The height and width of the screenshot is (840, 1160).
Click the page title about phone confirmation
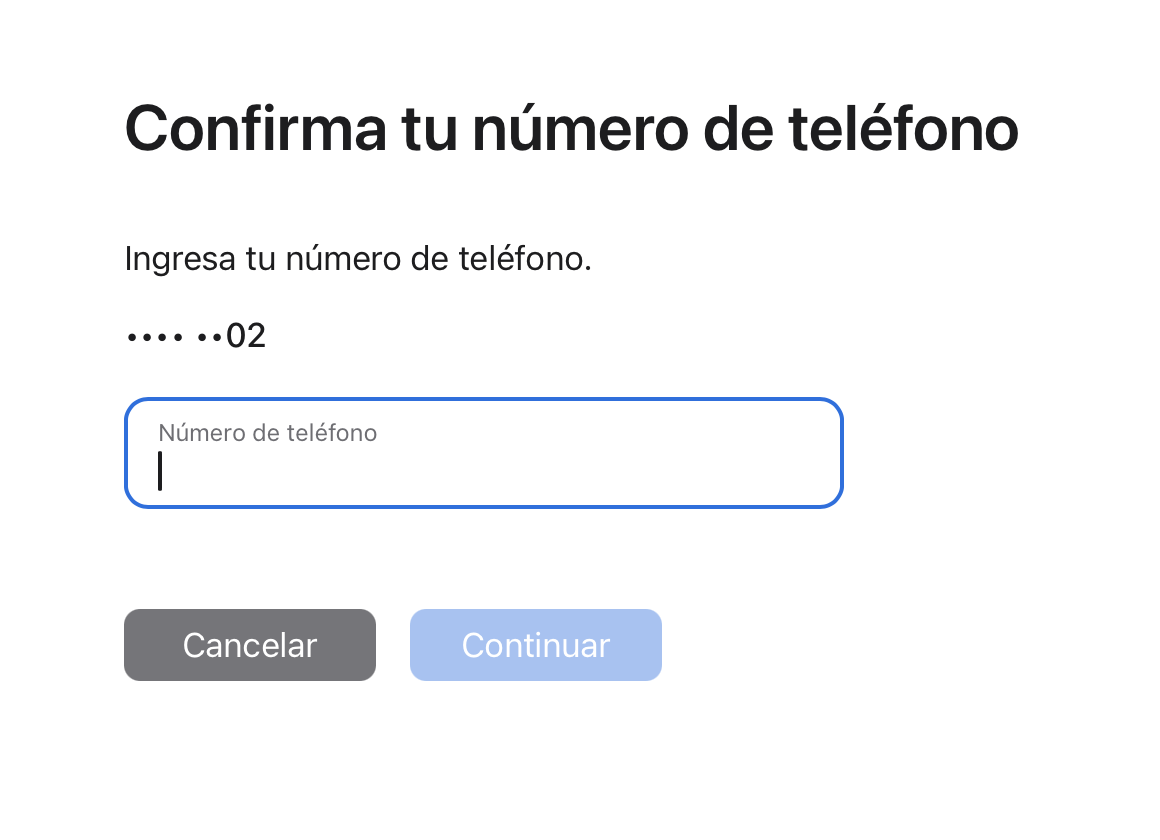click(x=571, y=128)
